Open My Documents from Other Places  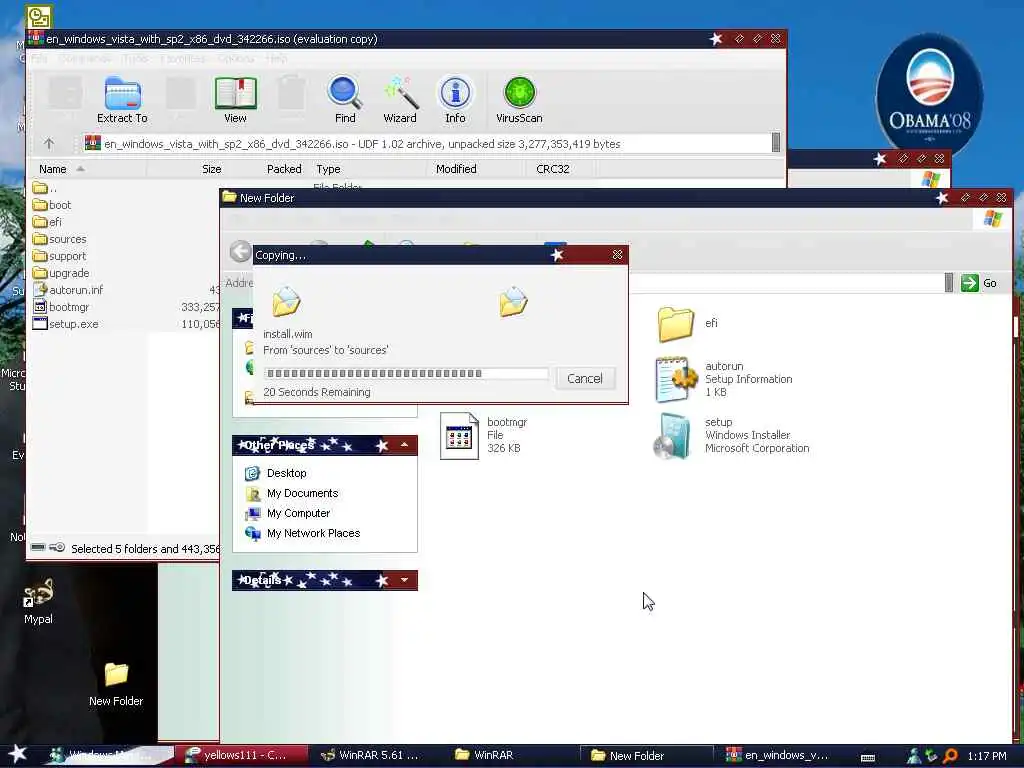291,493
